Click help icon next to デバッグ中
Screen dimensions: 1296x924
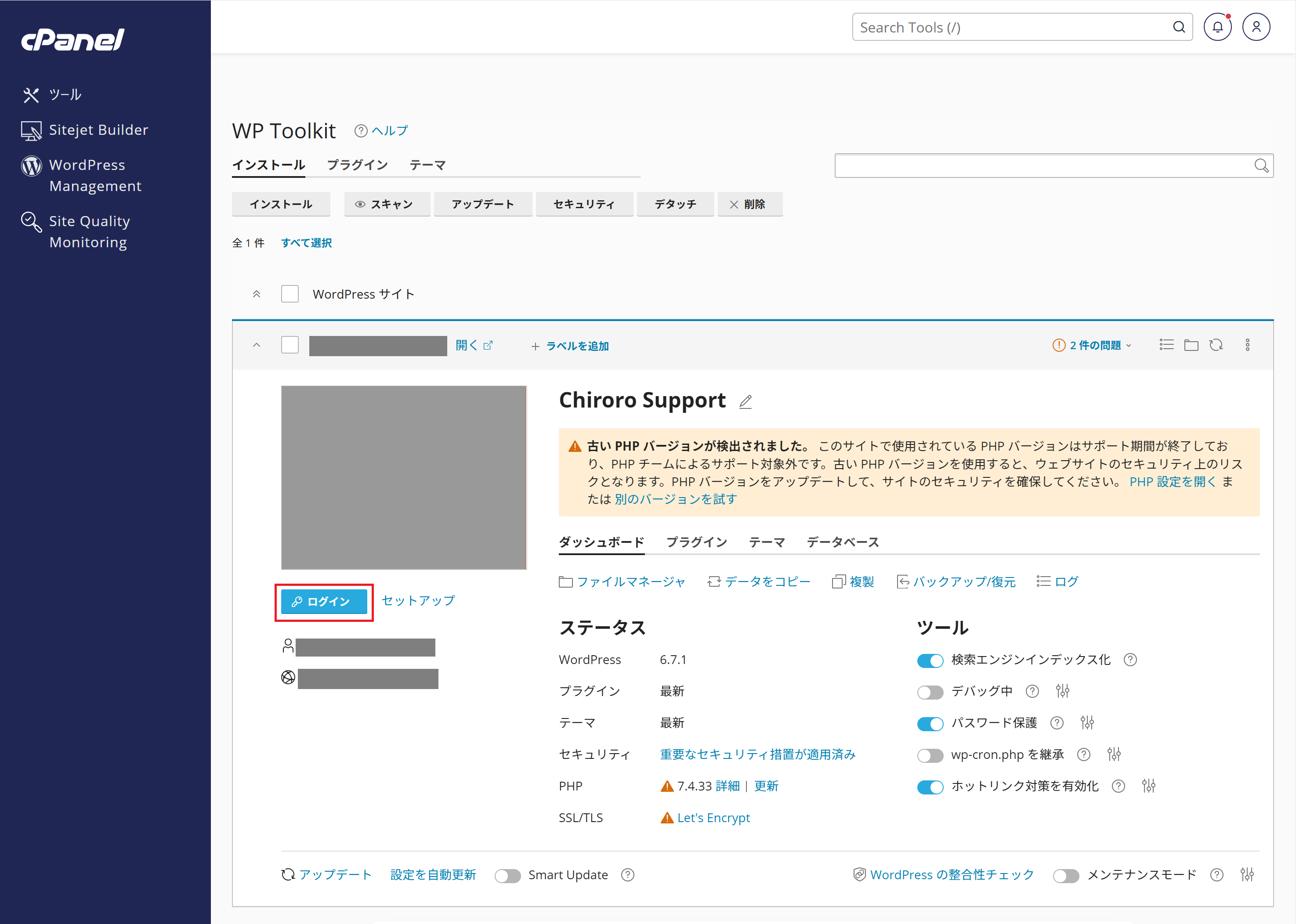point(1032,691)
